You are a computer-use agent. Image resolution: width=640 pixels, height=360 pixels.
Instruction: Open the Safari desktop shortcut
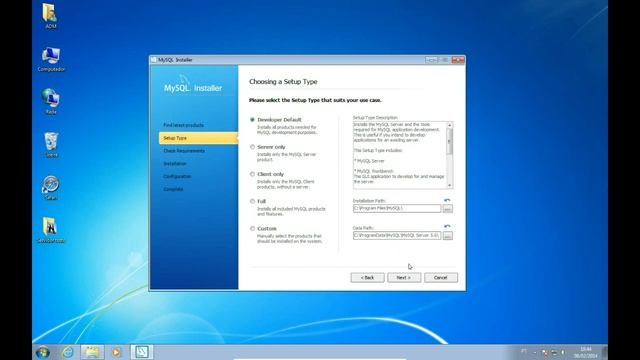[x=51, y=188]
